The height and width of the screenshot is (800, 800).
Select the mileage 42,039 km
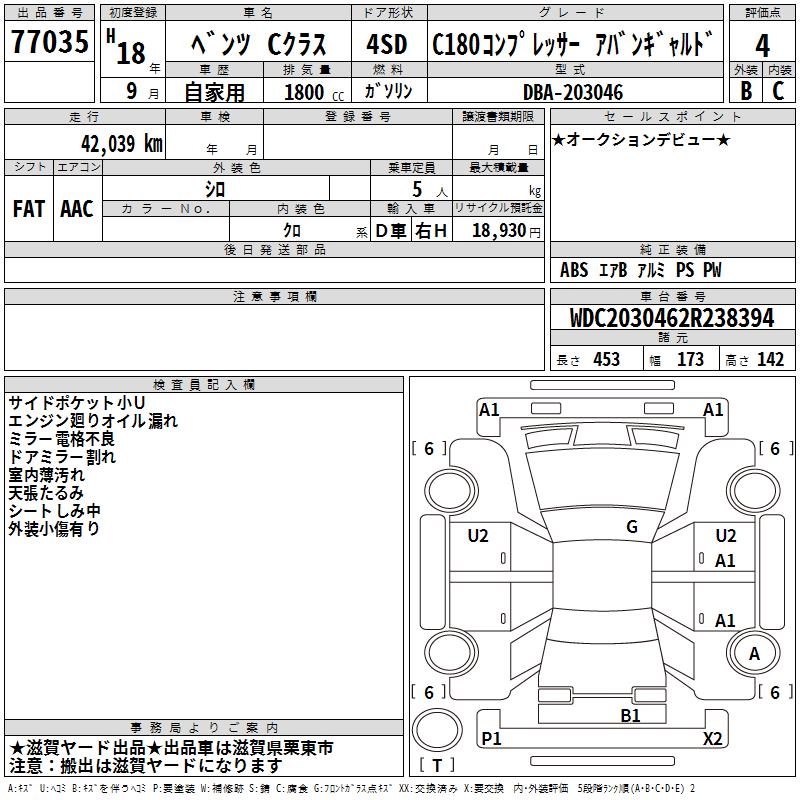point(121,144)
